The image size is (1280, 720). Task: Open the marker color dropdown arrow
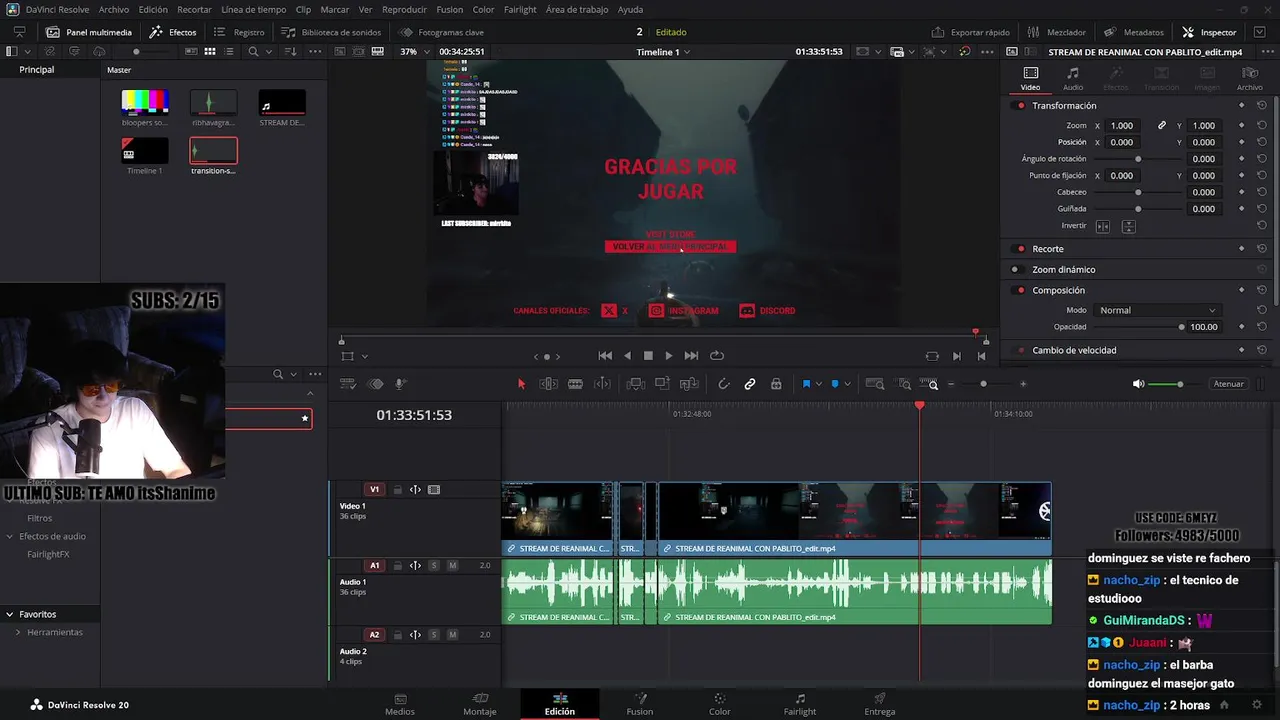click(x=847, y=384)
